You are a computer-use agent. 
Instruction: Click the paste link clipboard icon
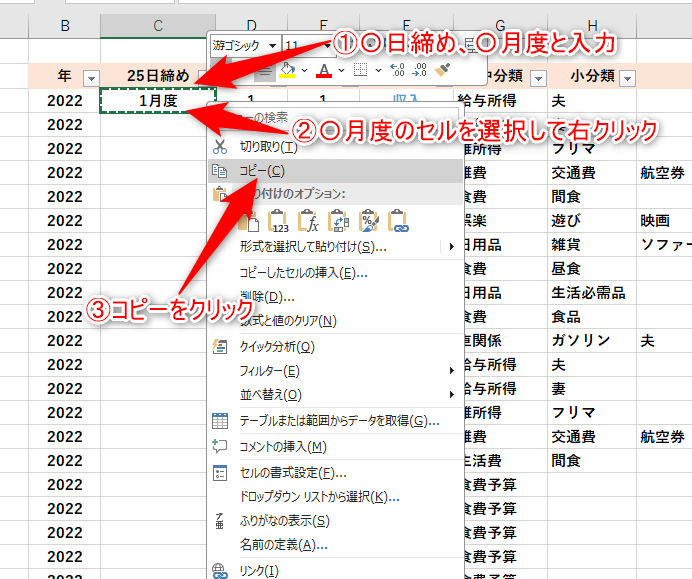click(x=398, y=221)
